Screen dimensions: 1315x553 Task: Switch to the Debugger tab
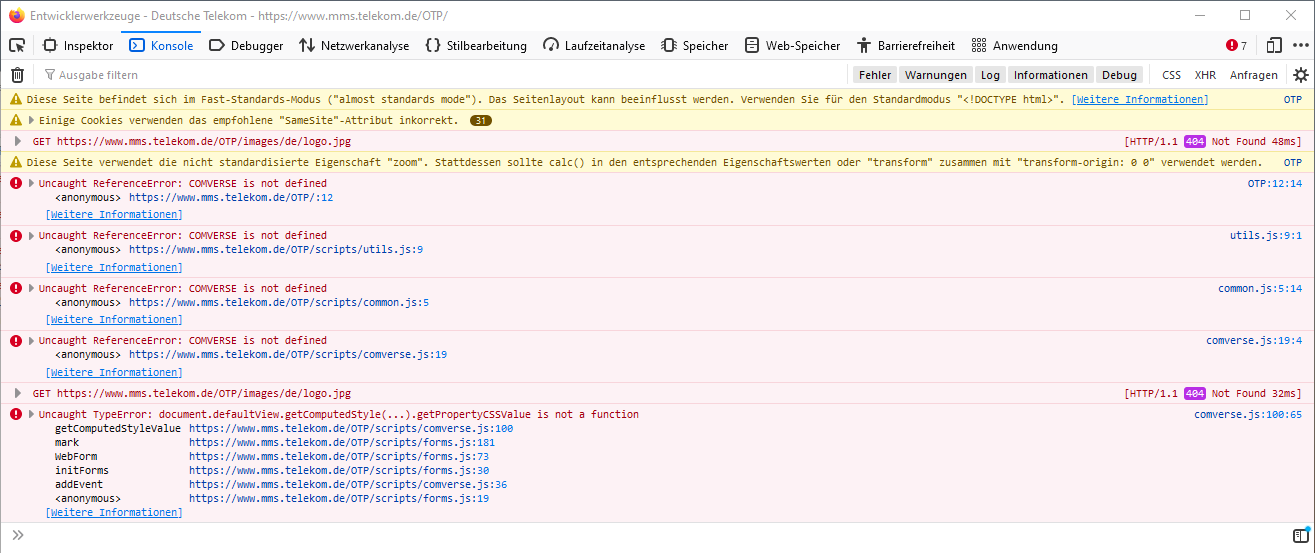(x=246, y=45)
